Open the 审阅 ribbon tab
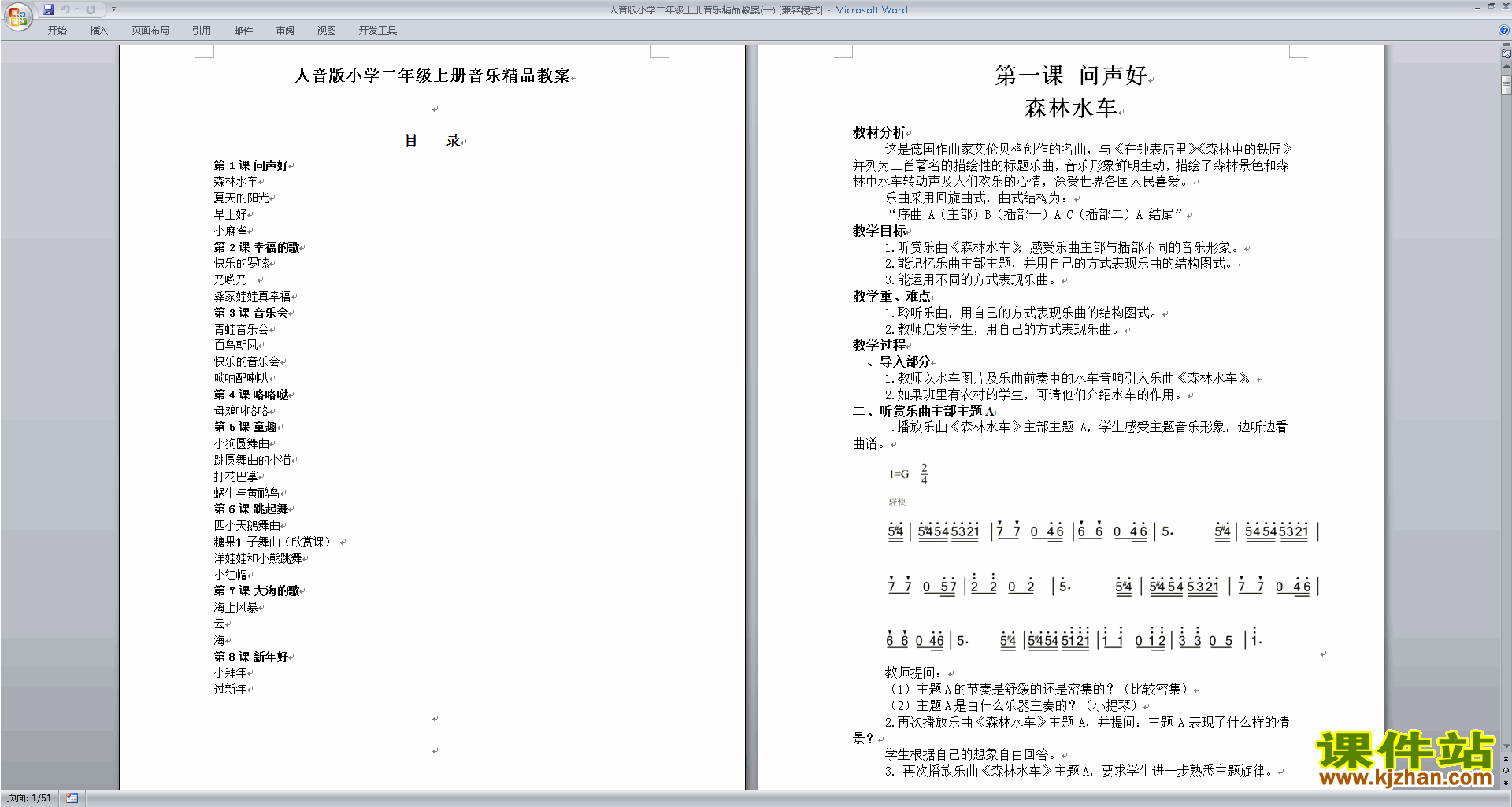This screenshot has height=807, width=1512. point(285,30)
